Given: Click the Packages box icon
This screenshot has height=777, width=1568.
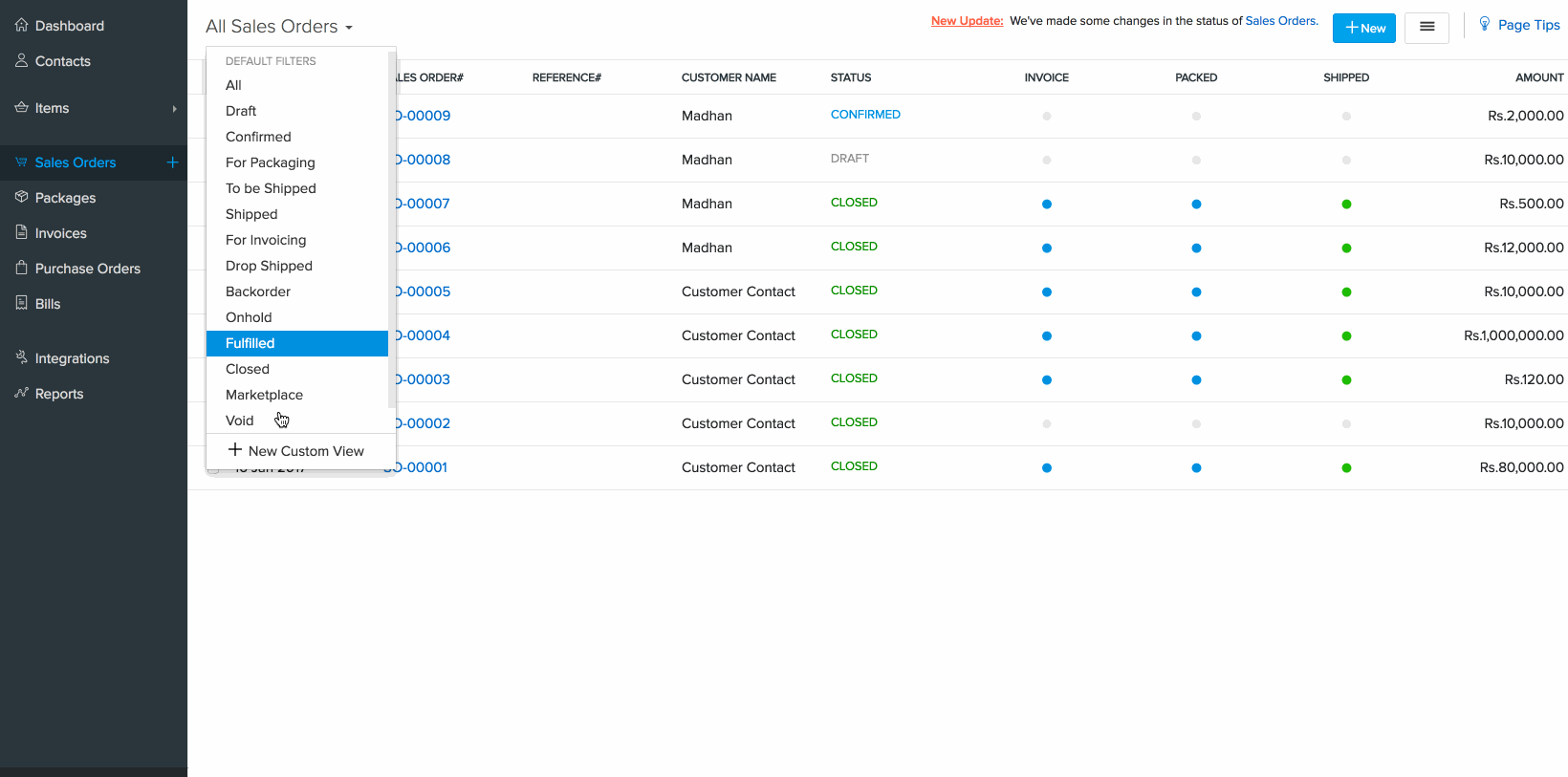Looking at the screenshot, I should point(21,197).
